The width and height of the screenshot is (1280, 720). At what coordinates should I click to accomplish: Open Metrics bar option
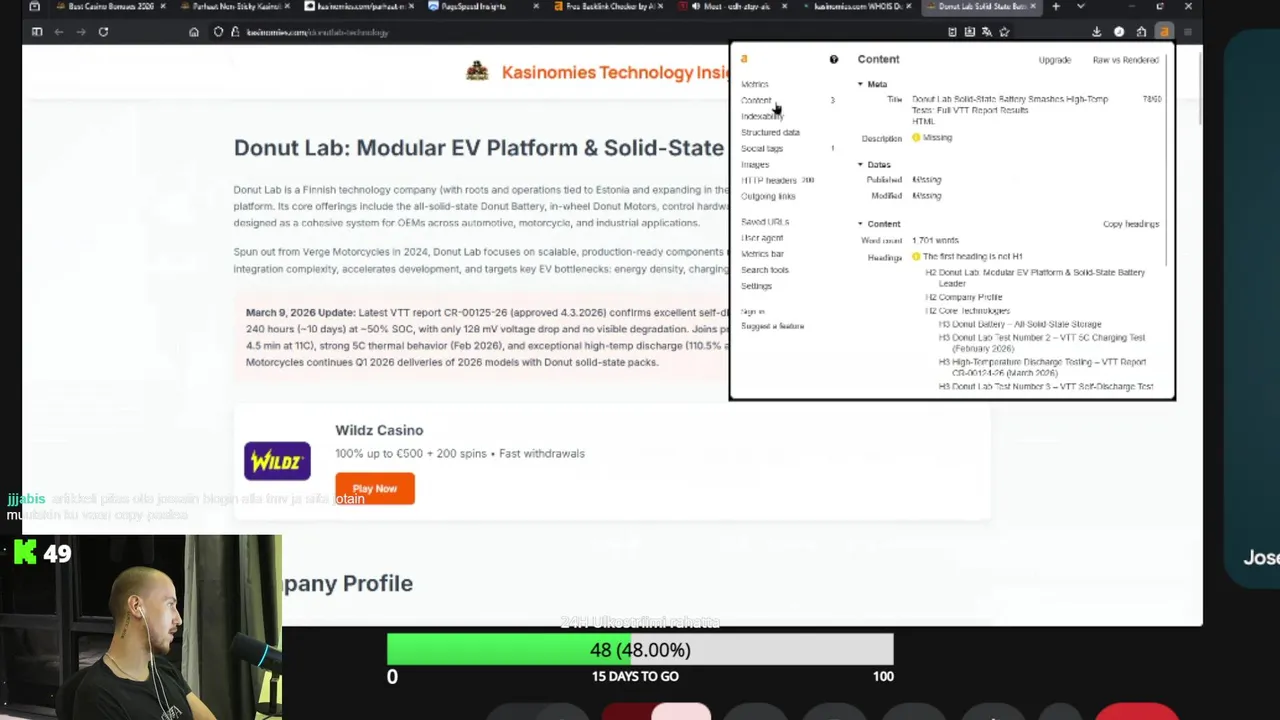[x=762, y=254]
